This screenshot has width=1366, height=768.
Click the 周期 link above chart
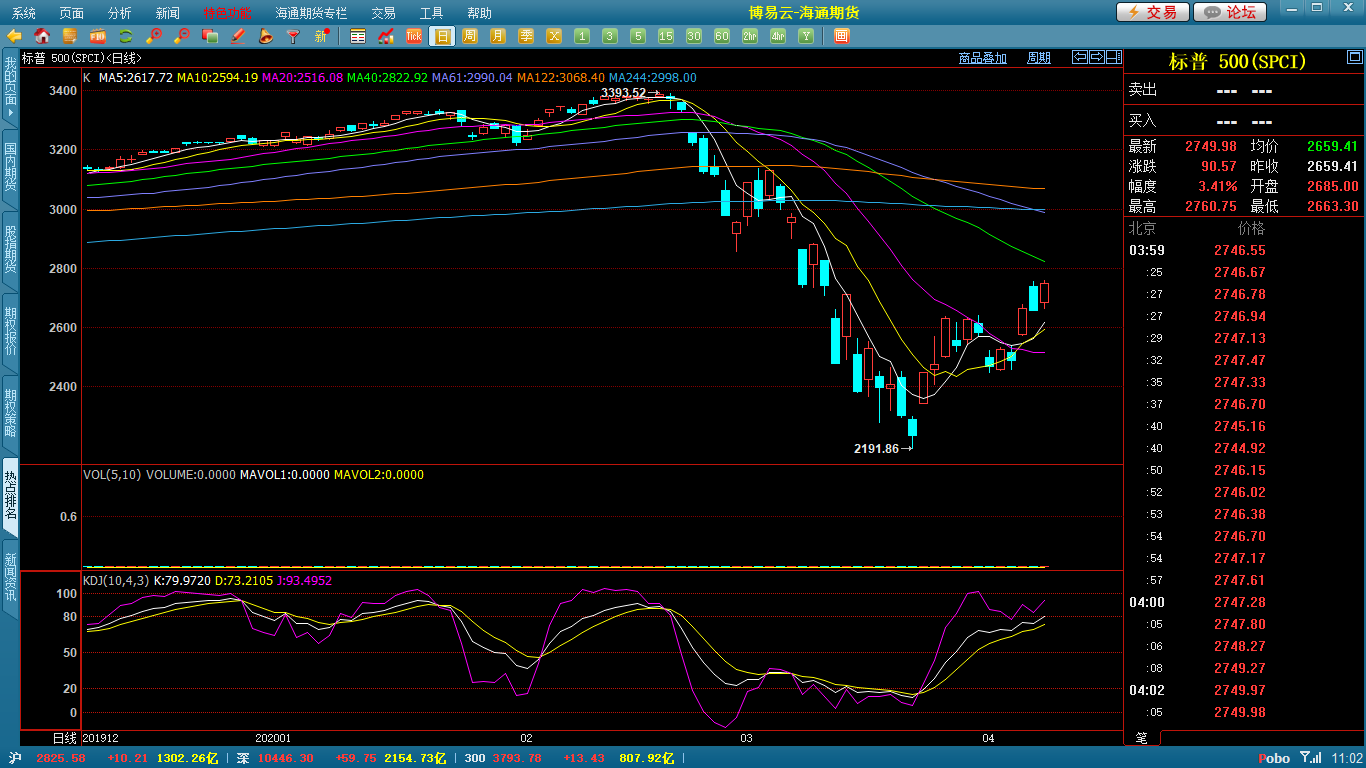pos(1039,58)
